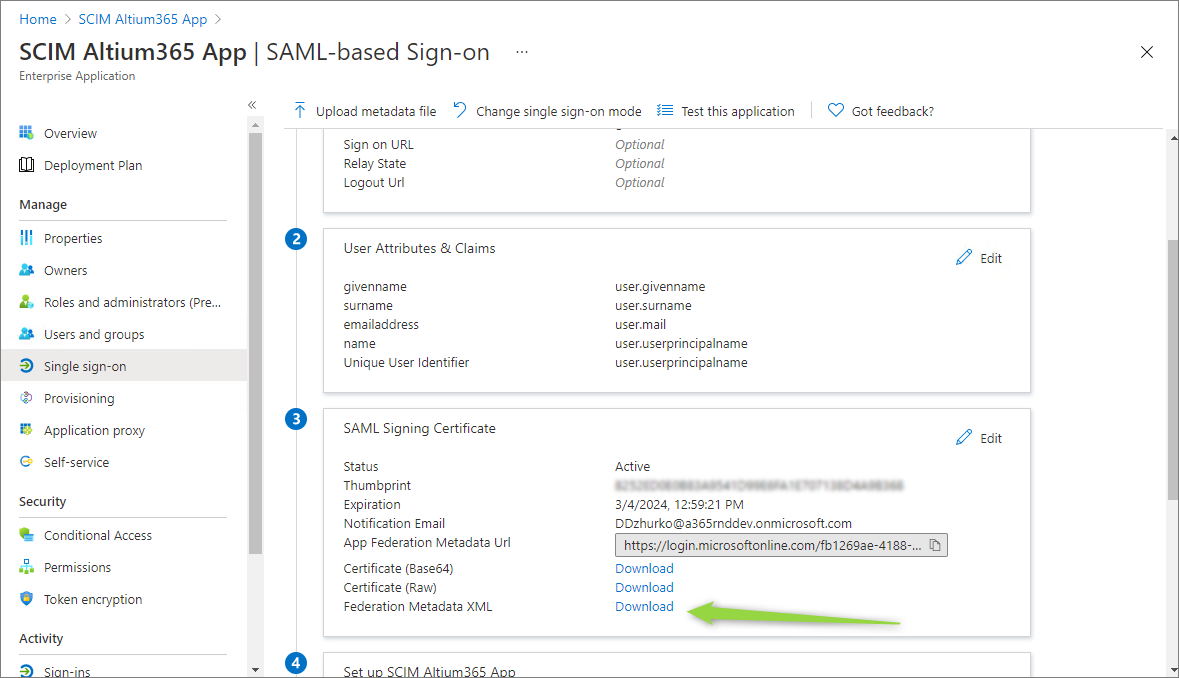Viewport: 1179px width, 678px height.
Task: Collapse the left navigation pane
Action: click(x=252, y=105)
